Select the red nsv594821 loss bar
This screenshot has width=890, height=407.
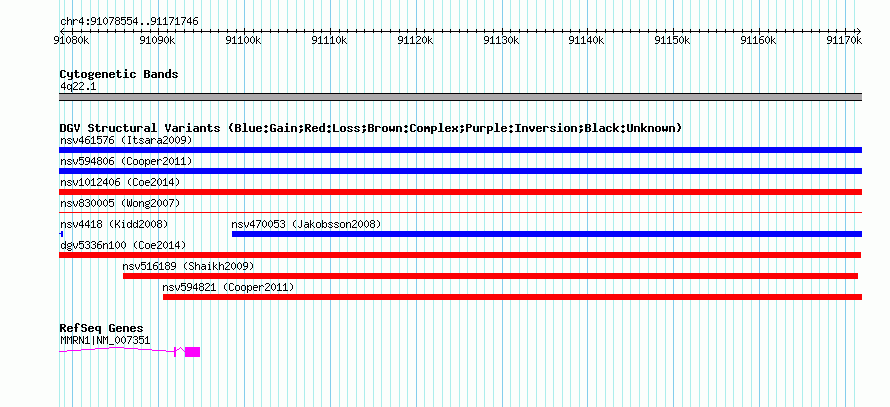(x=513, y=297)
